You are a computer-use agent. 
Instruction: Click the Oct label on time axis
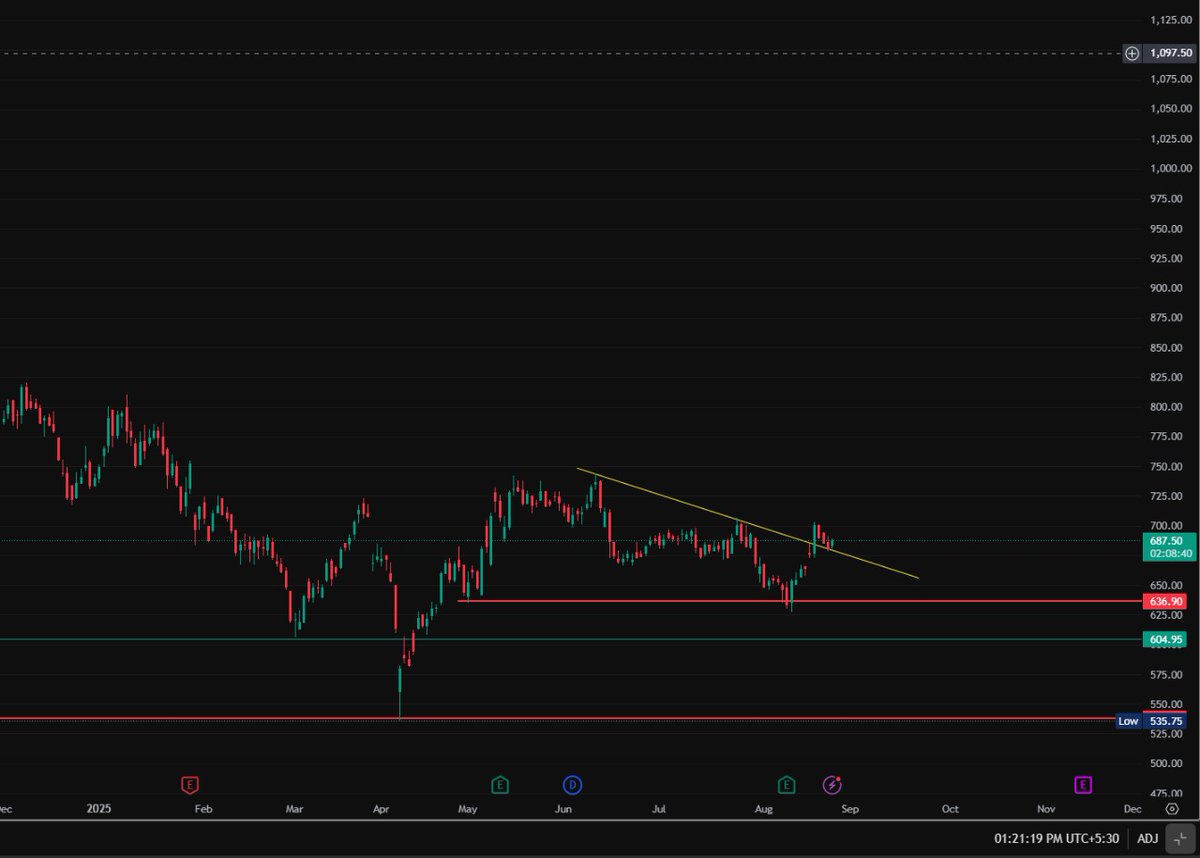[950, 808]
